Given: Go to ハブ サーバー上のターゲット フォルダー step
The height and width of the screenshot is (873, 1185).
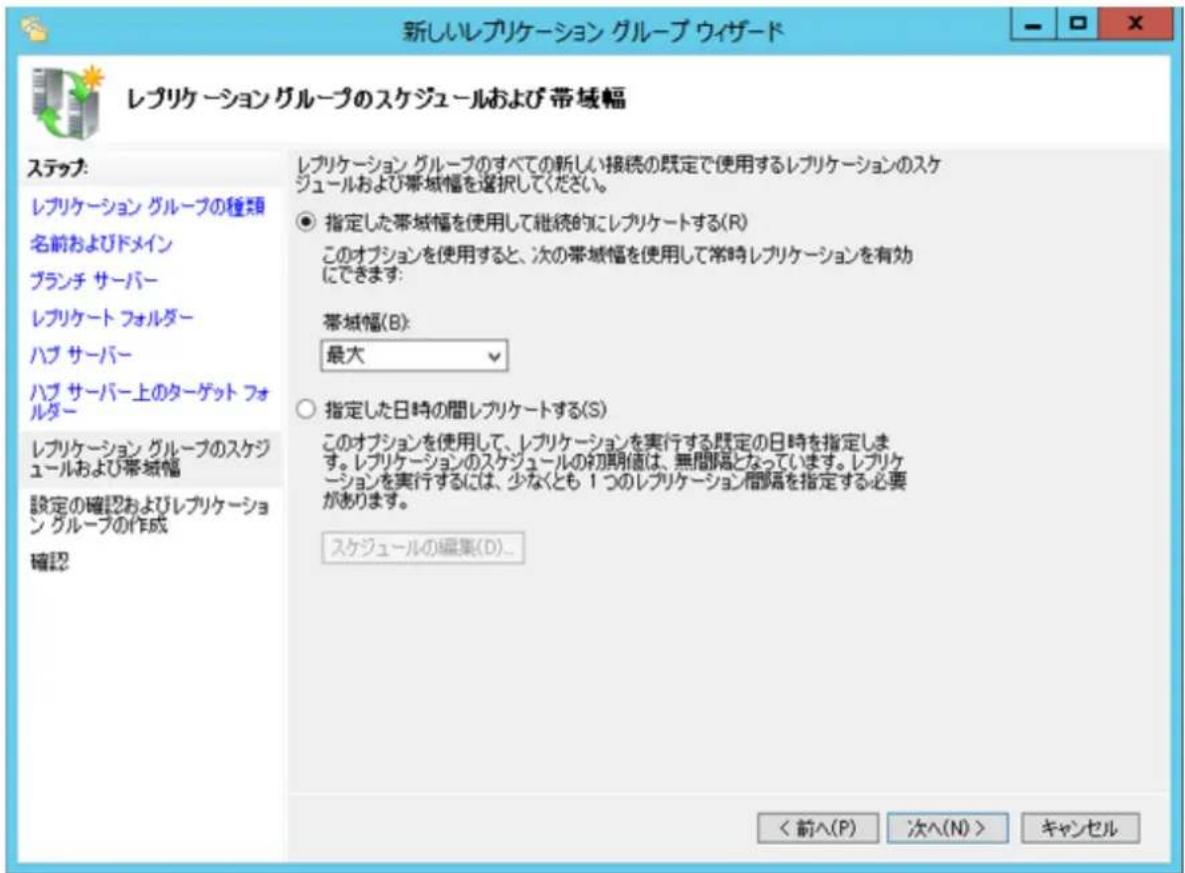Looking at the screenshot, I should coord(149,401).
